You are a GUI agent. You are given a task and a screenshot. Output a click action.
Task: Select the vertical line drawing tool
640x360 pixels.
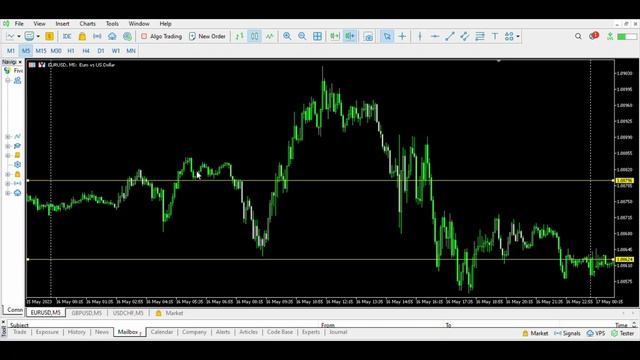tap(420, 36)
